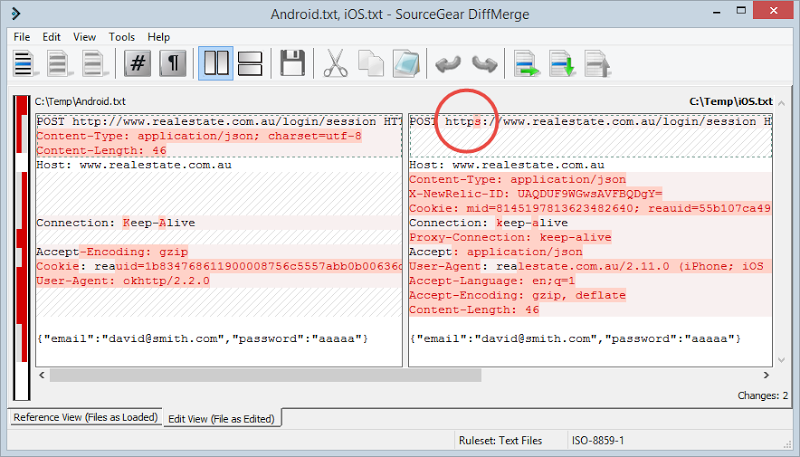The image size is (800, 457).
Task: Click 'Accept: application/json' line in iOS pane
Action: [x=496, y=251]
